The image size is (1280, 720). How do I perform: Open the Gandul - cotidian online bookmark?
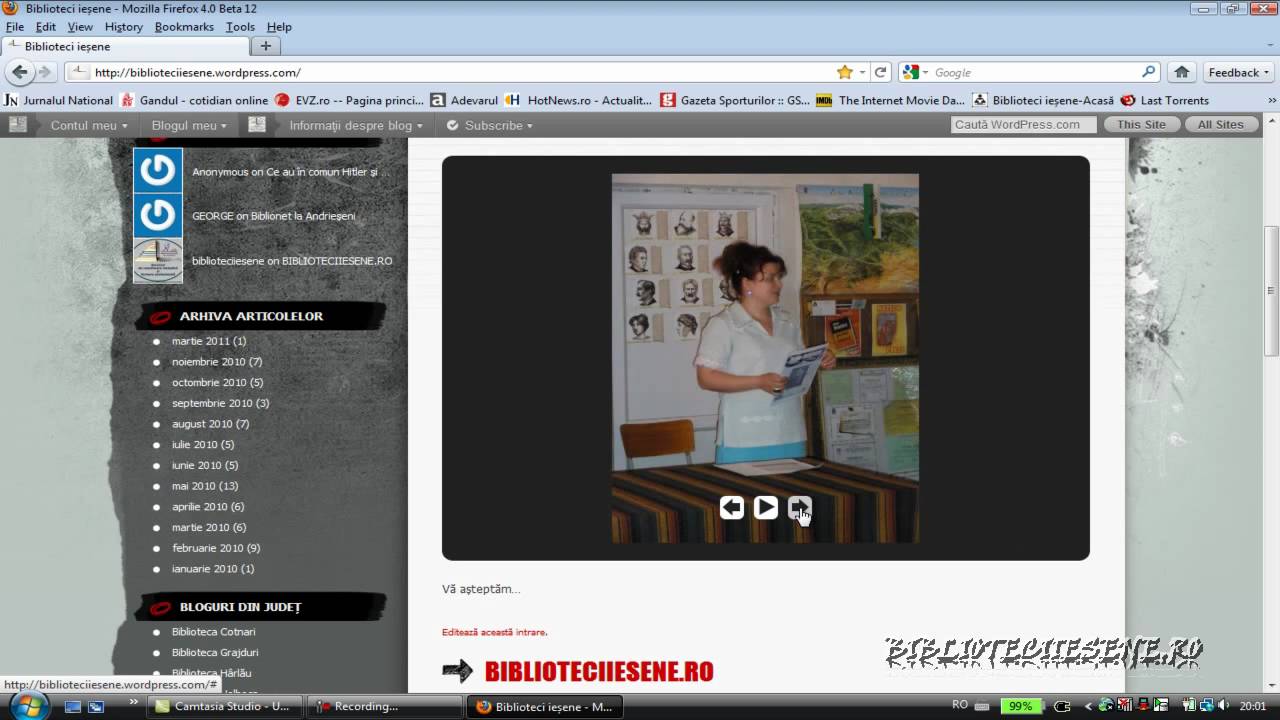point(195,100)
